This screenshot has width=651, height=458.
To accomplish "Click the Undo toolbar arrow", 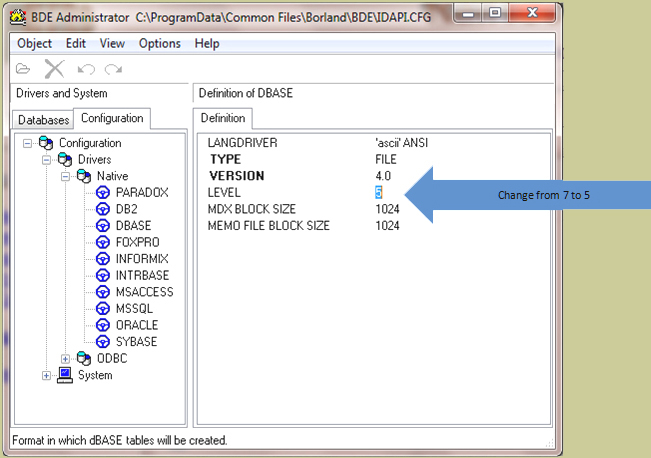I will [x=86, y=69].
